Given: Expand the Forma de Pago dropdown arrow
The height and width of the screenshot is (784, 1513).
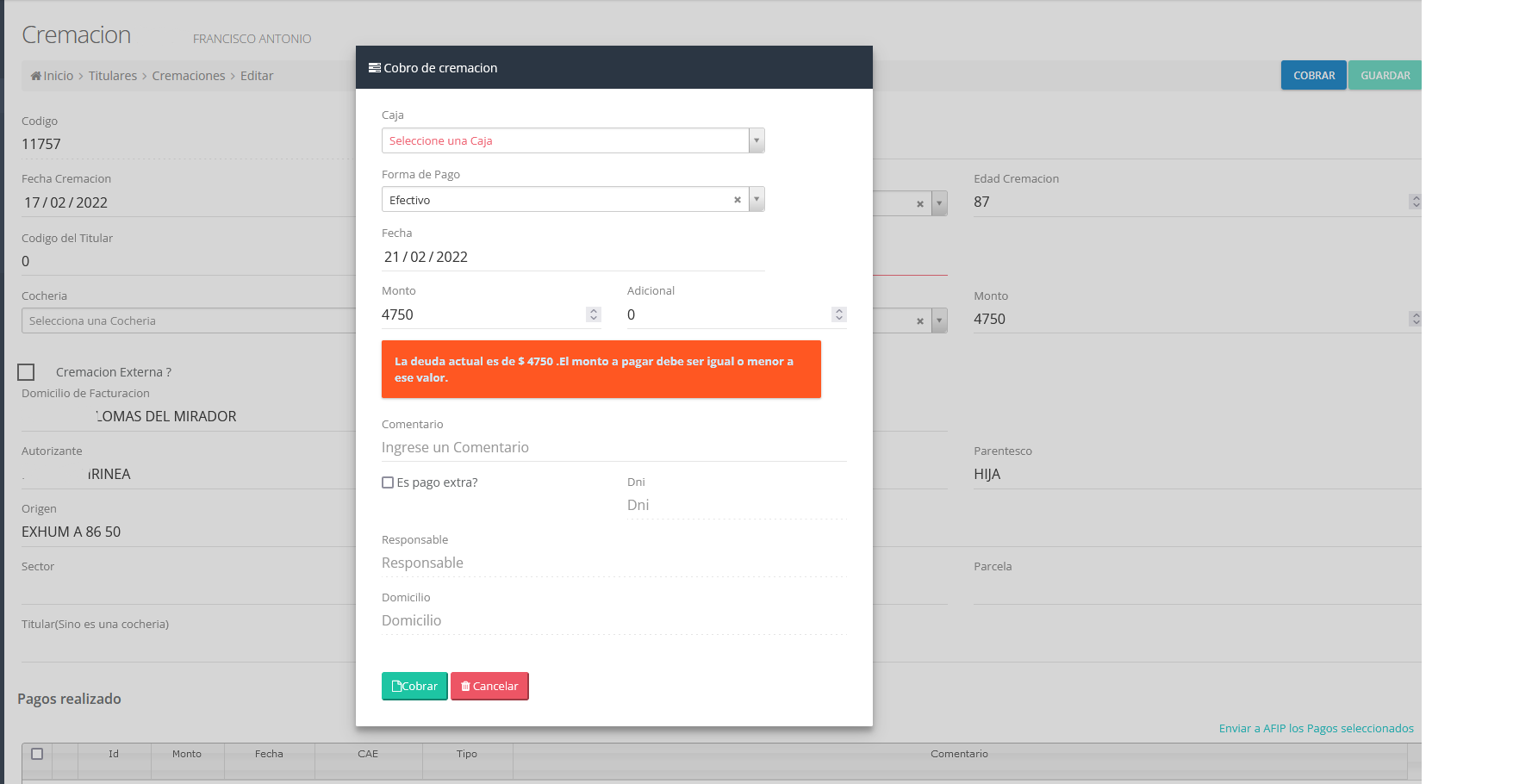Looking at the screenshot, I should coord(756,200).
